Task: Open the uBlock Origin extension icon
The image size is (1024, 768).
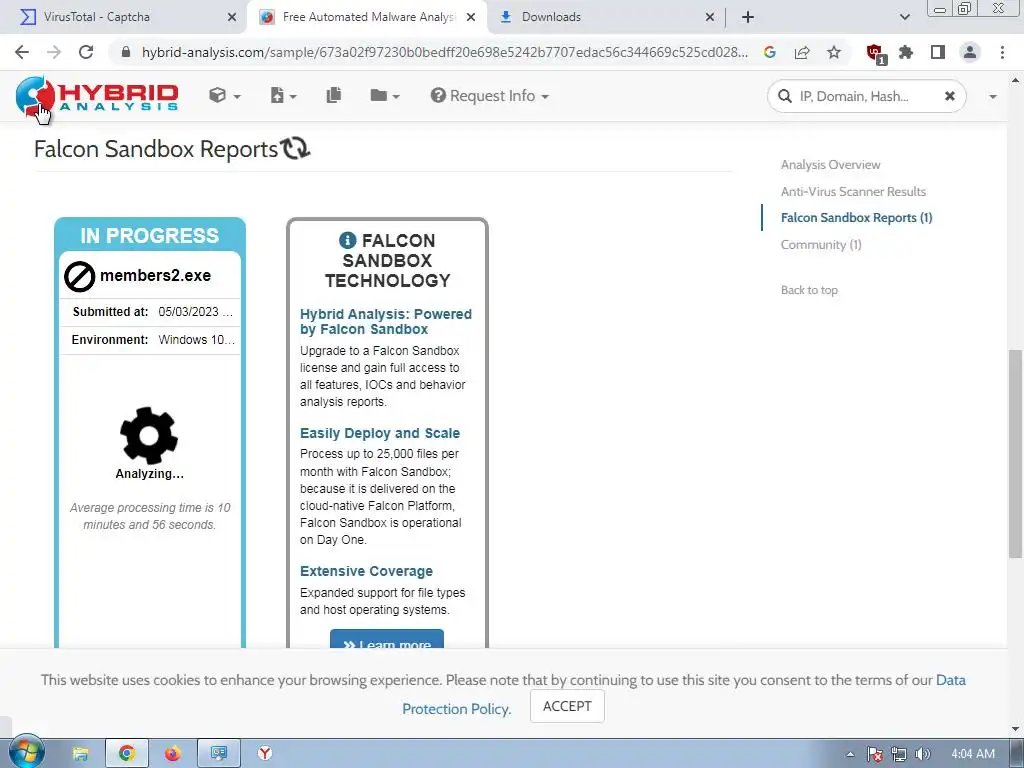Action: [x=875, y=53]
